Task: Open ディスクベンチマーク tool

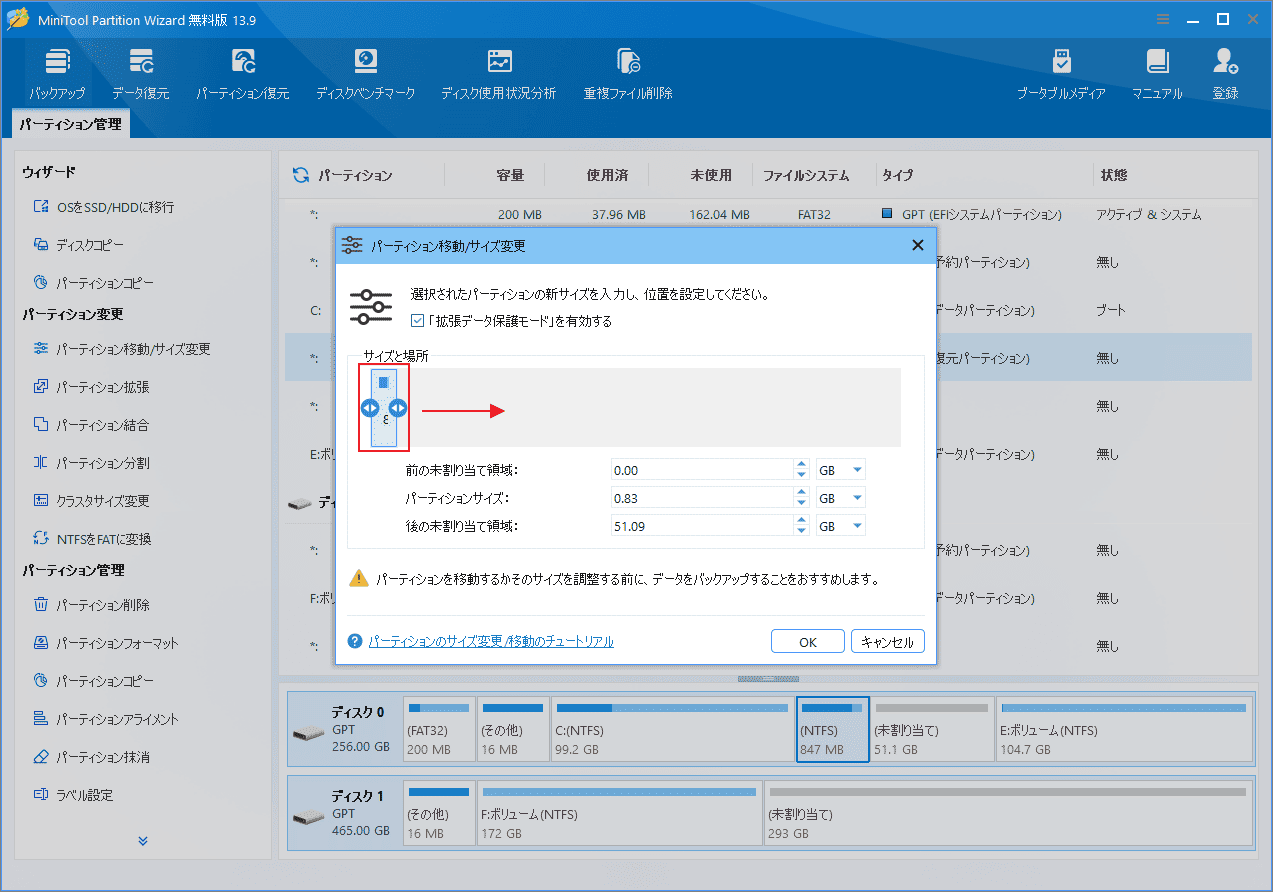Action: click(366, 75)
